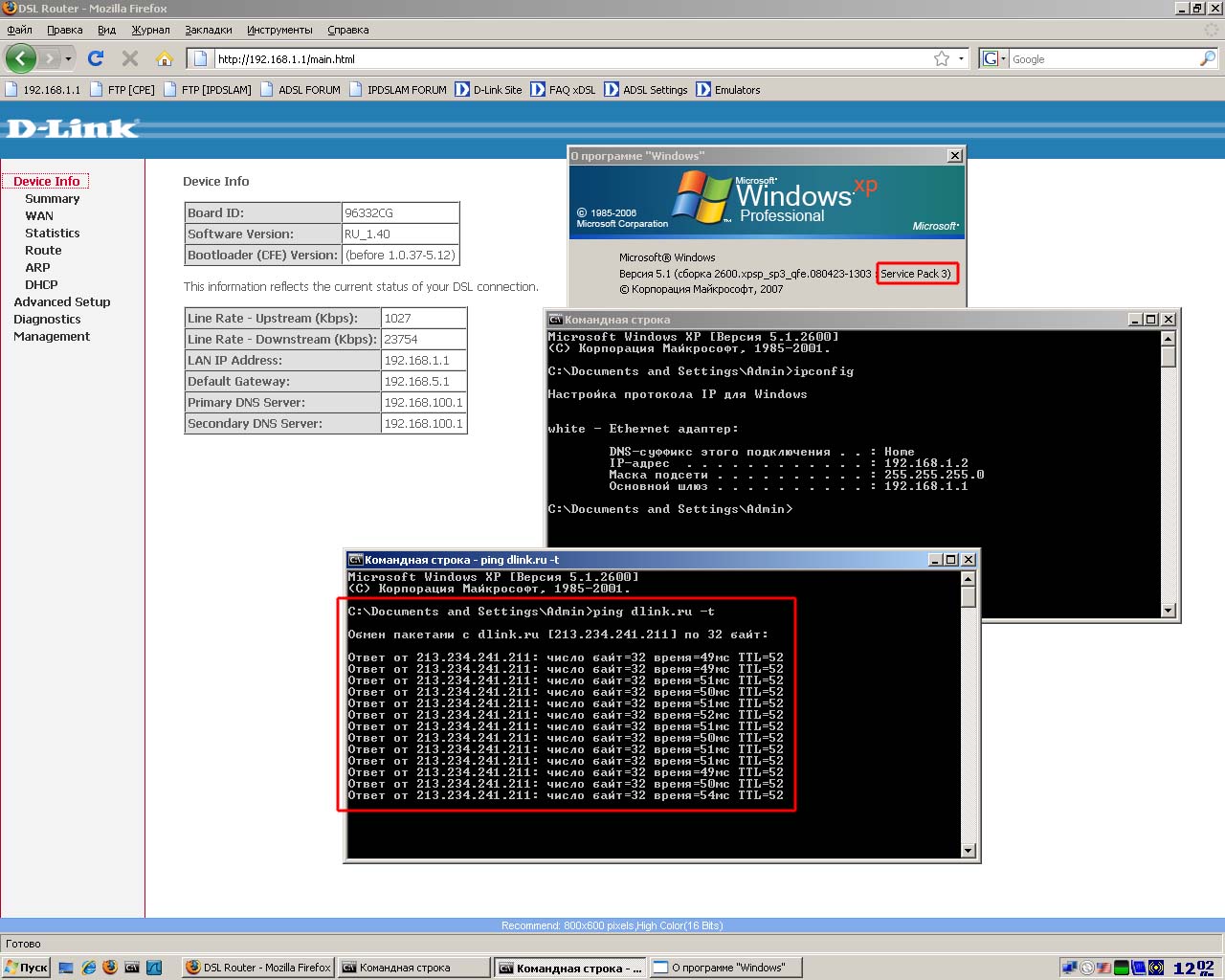Click the search magnifier icon

[x=1207, y=58]
